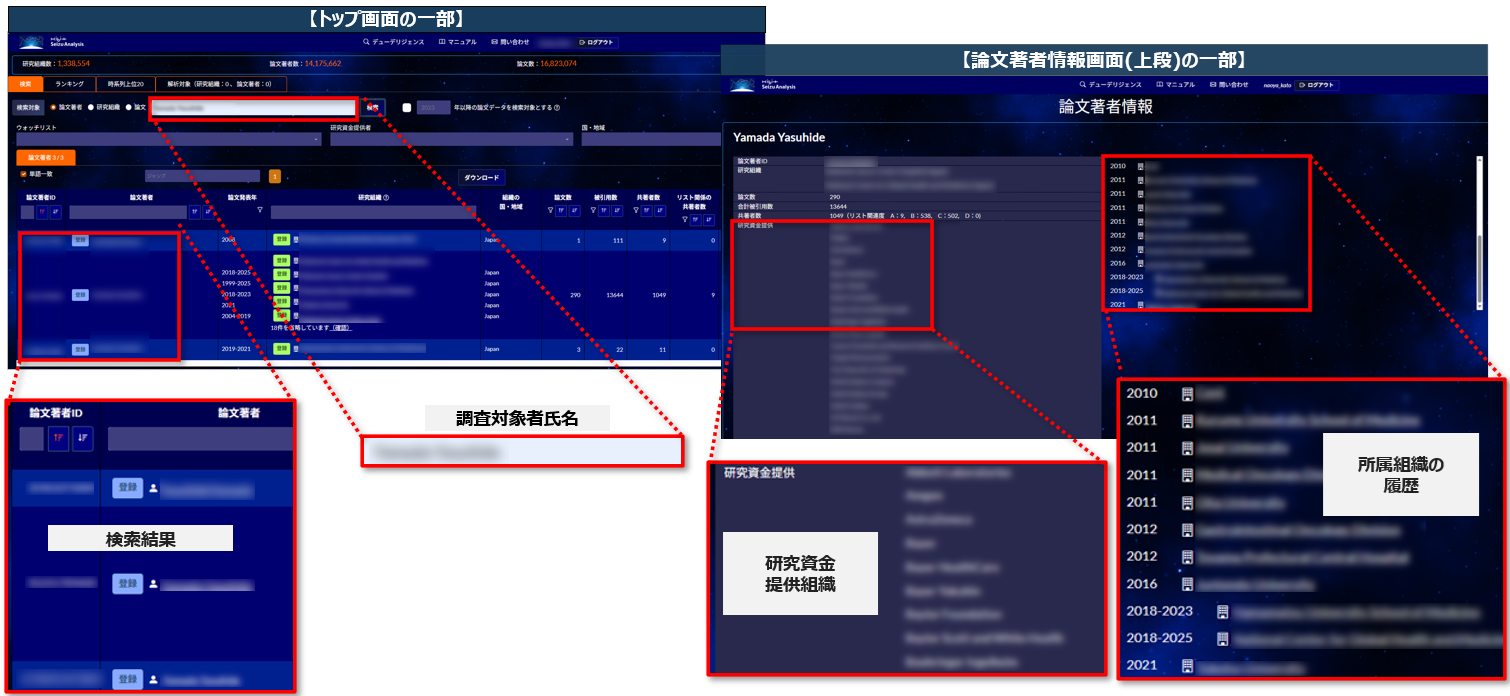Select the 論文著者 radio button
Screen dimensions: 1510x696
[x=53, y=107]
